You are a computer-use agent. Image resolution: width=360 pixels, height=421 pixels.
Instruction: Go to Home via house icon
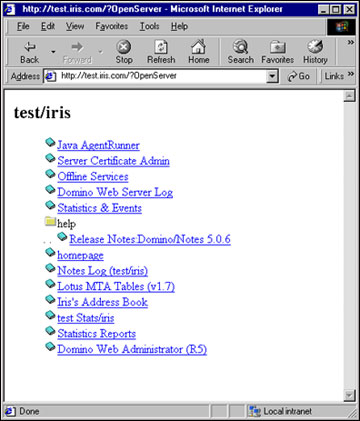(x=199, y=47)
